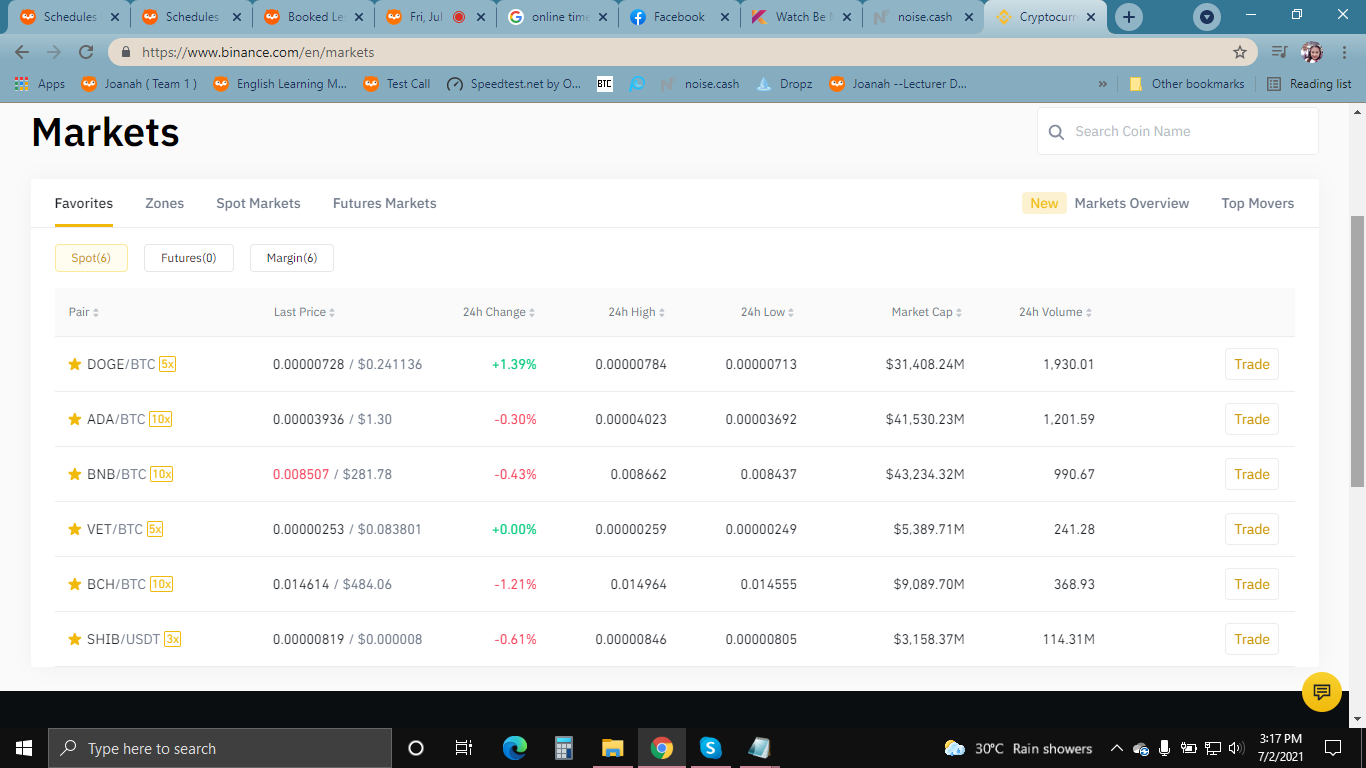This screenshot has width=1366, height=768.
Task: Launch Microsoft Edge from the taskbar
Action: [x=514, y=748]
